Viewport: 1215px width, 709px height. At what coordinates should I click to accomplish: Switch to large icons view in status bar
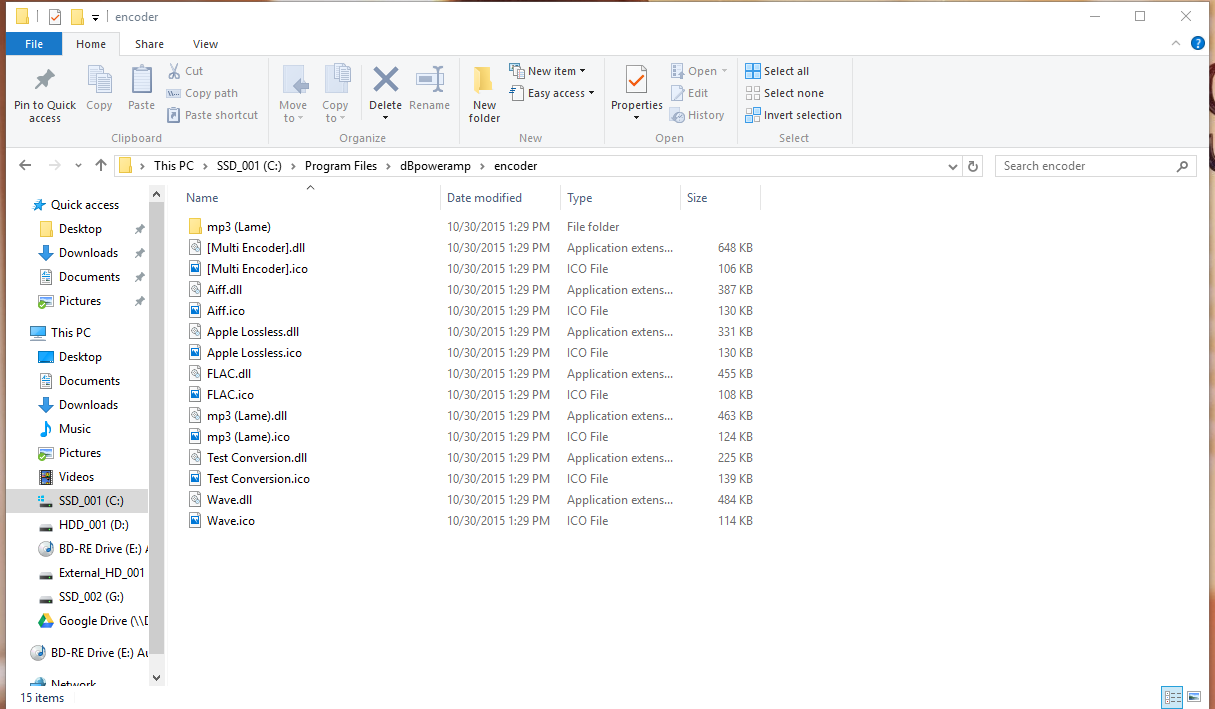[1193, 697]
